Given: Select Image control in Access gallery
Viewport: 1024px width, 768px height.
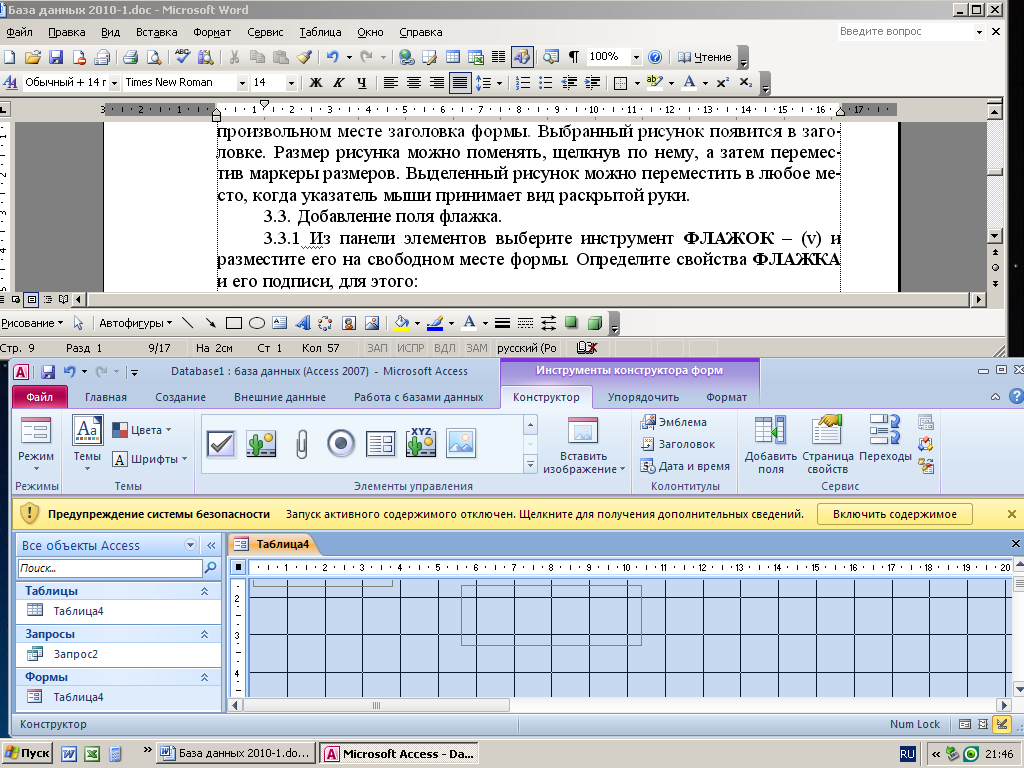Looking at the screenshot, I should (x=461, y=444).
